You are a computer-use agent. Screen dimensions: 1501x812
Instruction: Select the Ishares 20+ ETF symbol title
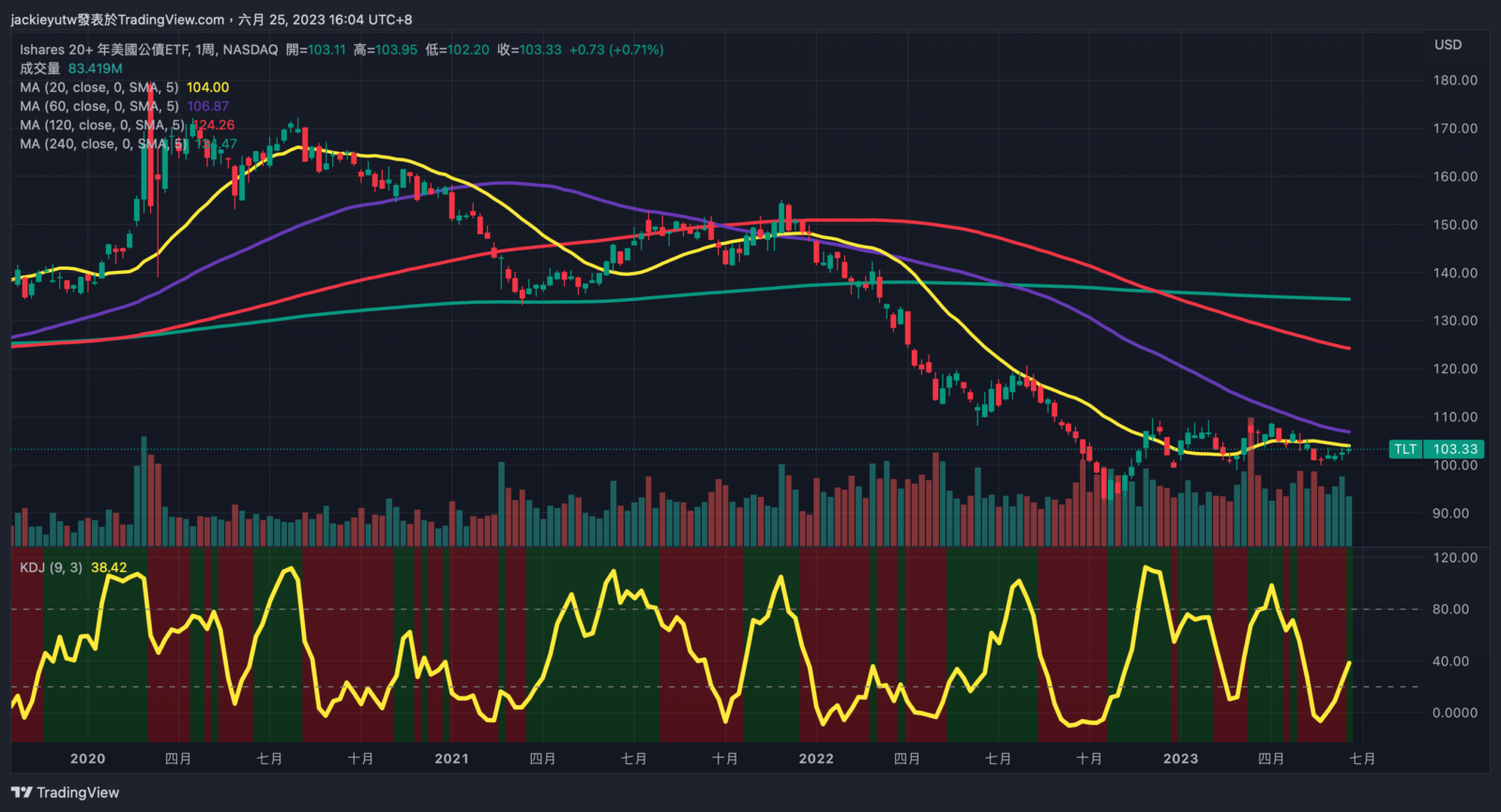tap(149, 50)
